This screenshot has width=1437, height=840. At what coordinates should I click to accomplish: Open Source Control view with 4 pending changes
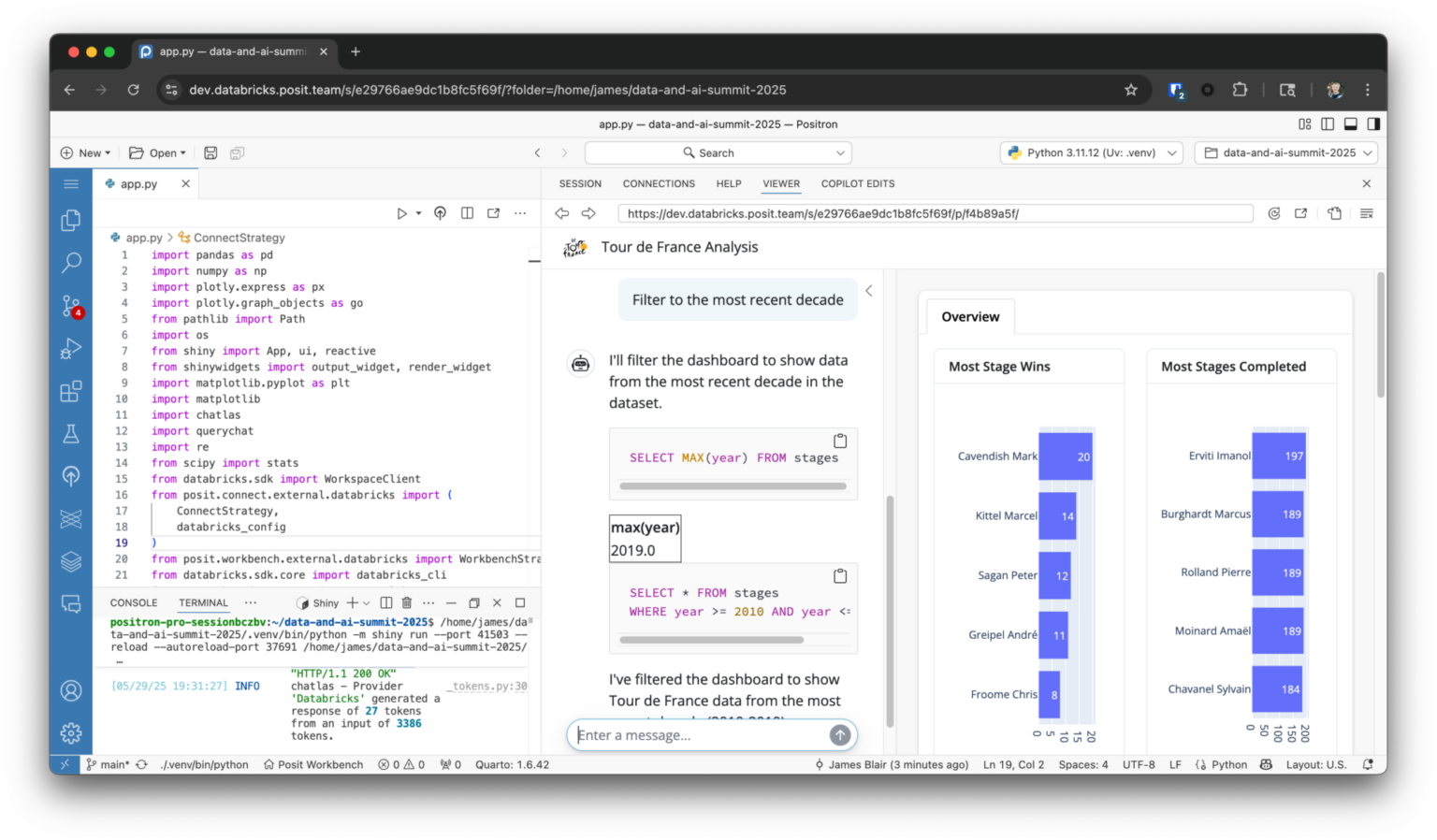pyautogui.click(x=71, y=306)
